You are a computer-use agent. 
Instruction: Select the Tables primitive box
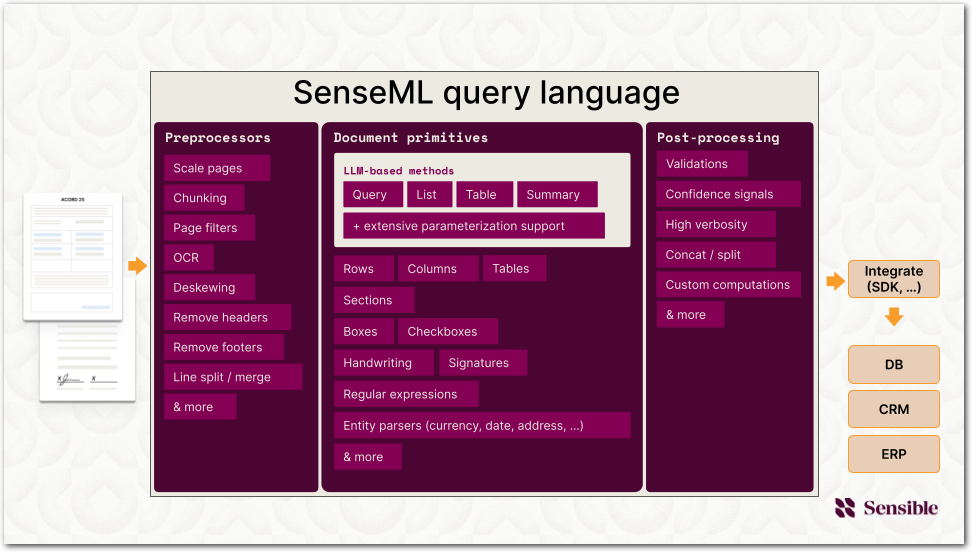click(515, 269)
